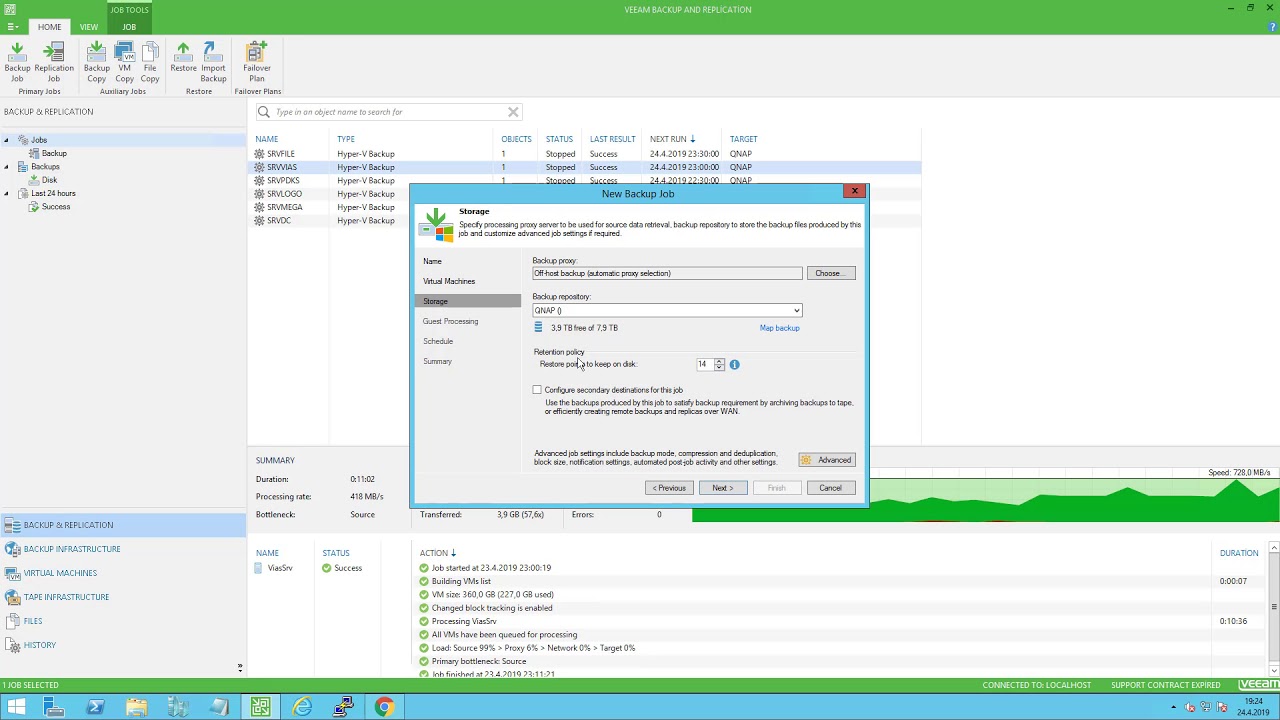The image size is (1280, 720).
Task: Open the Files navigation pane
Action: pos(123,621)
